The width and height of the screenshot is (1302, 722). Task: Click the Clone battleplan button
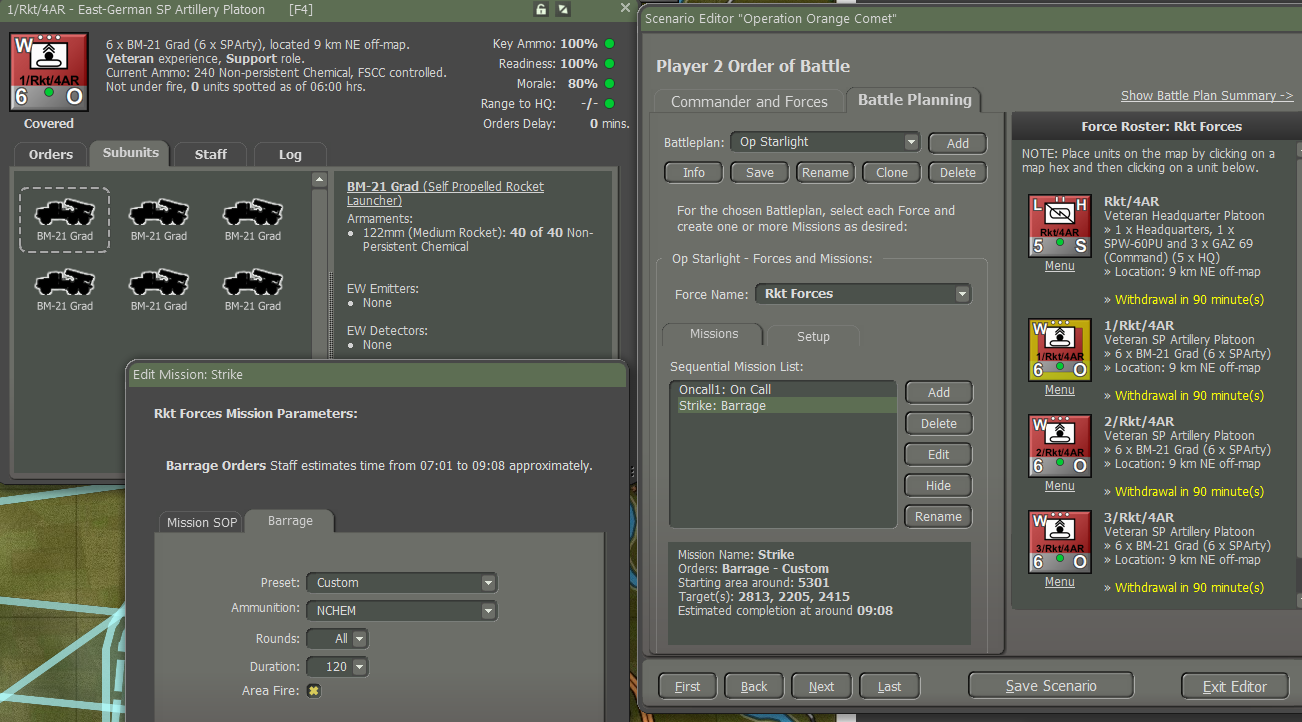tap(892, 172)
